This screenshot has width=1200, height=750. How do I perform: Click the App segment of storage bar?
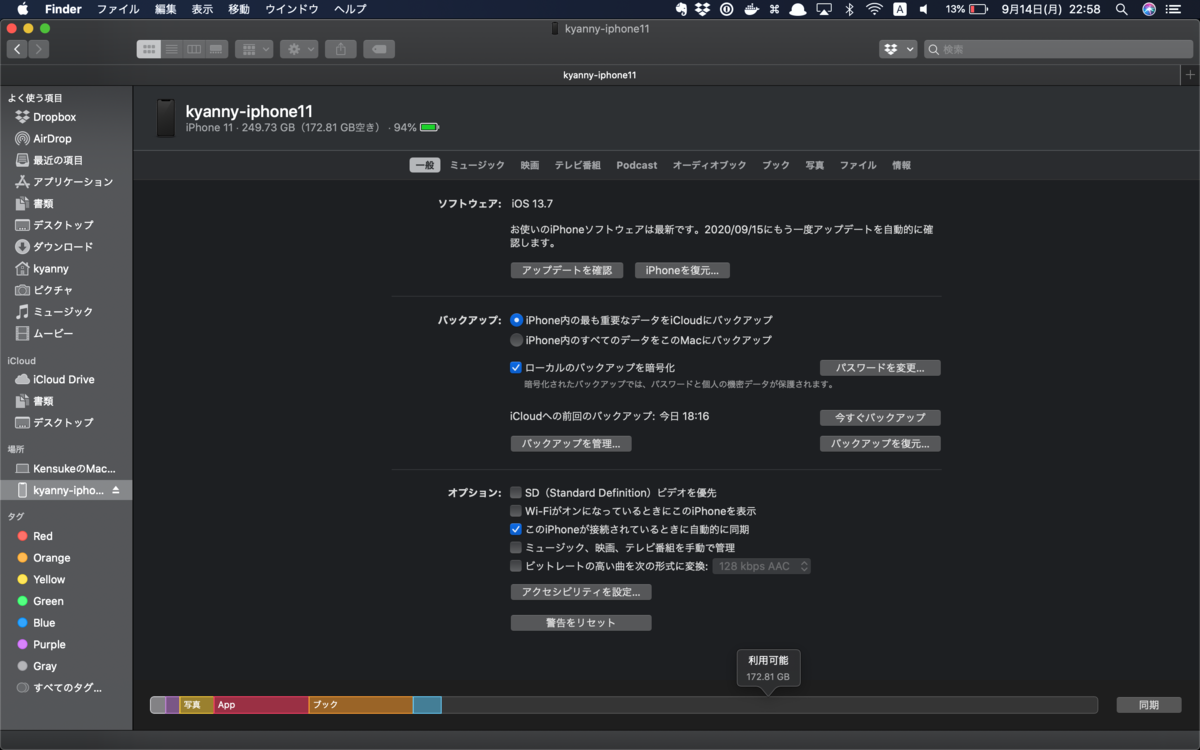coord(261,705)
